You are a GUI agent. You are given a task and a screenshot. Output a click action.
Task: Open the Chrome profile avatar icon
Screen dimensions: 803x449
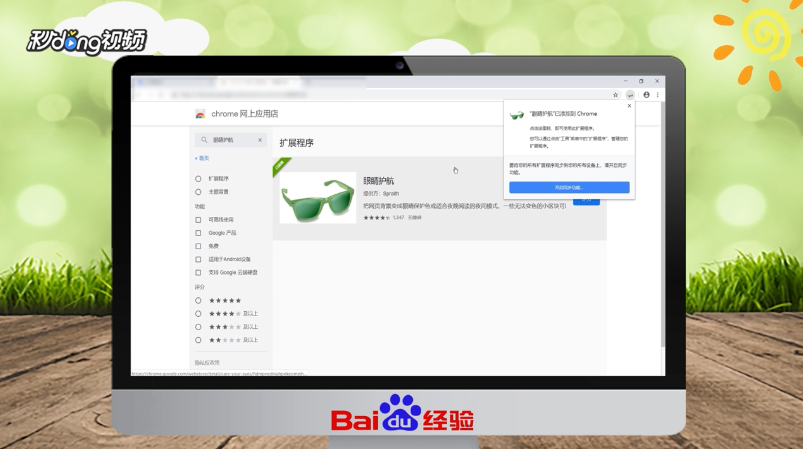coord(646,95)
